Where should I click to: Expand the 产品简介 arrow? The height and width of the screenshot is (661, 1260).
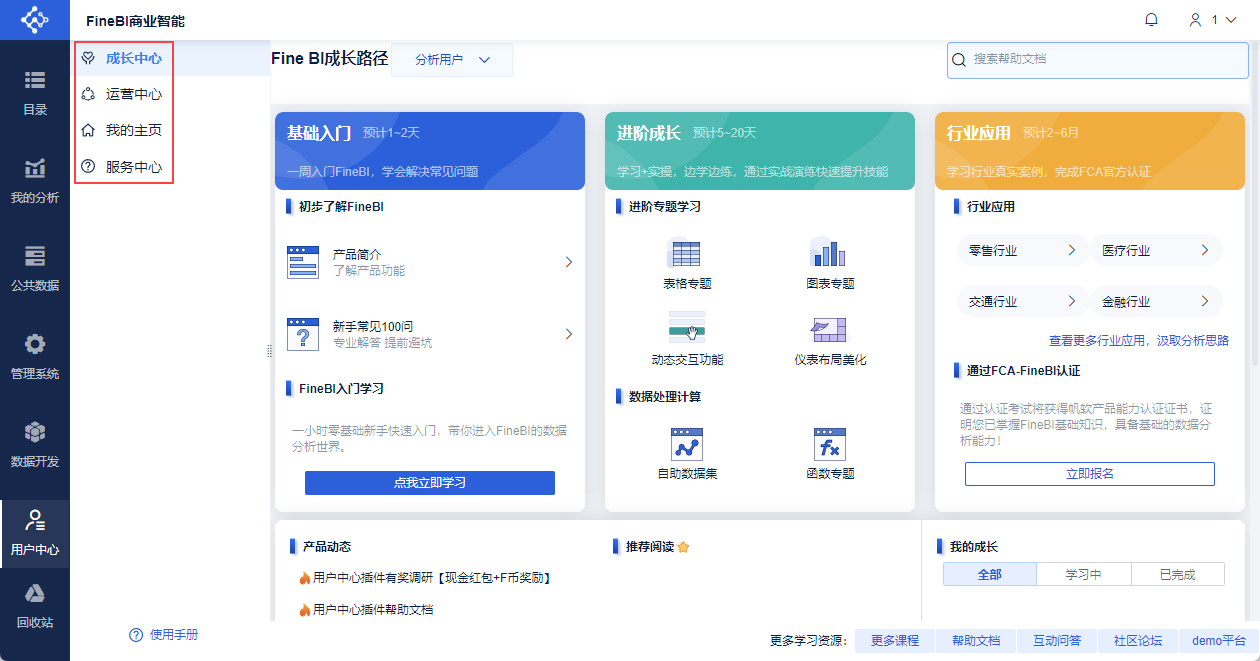click(569, 262)
